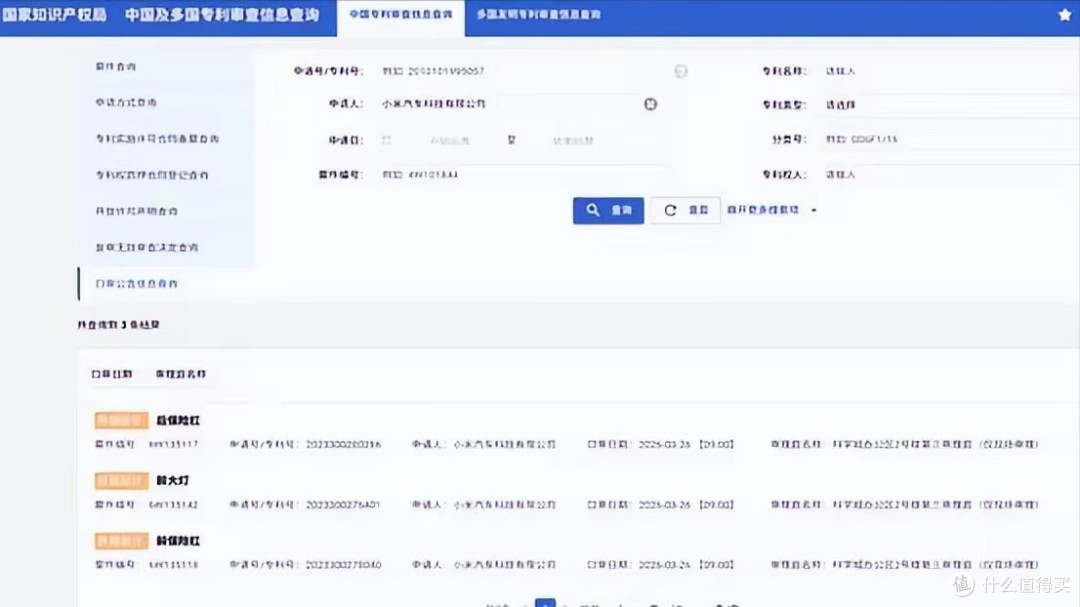Click the circular arrow reset icon

(x=670, y=210)
